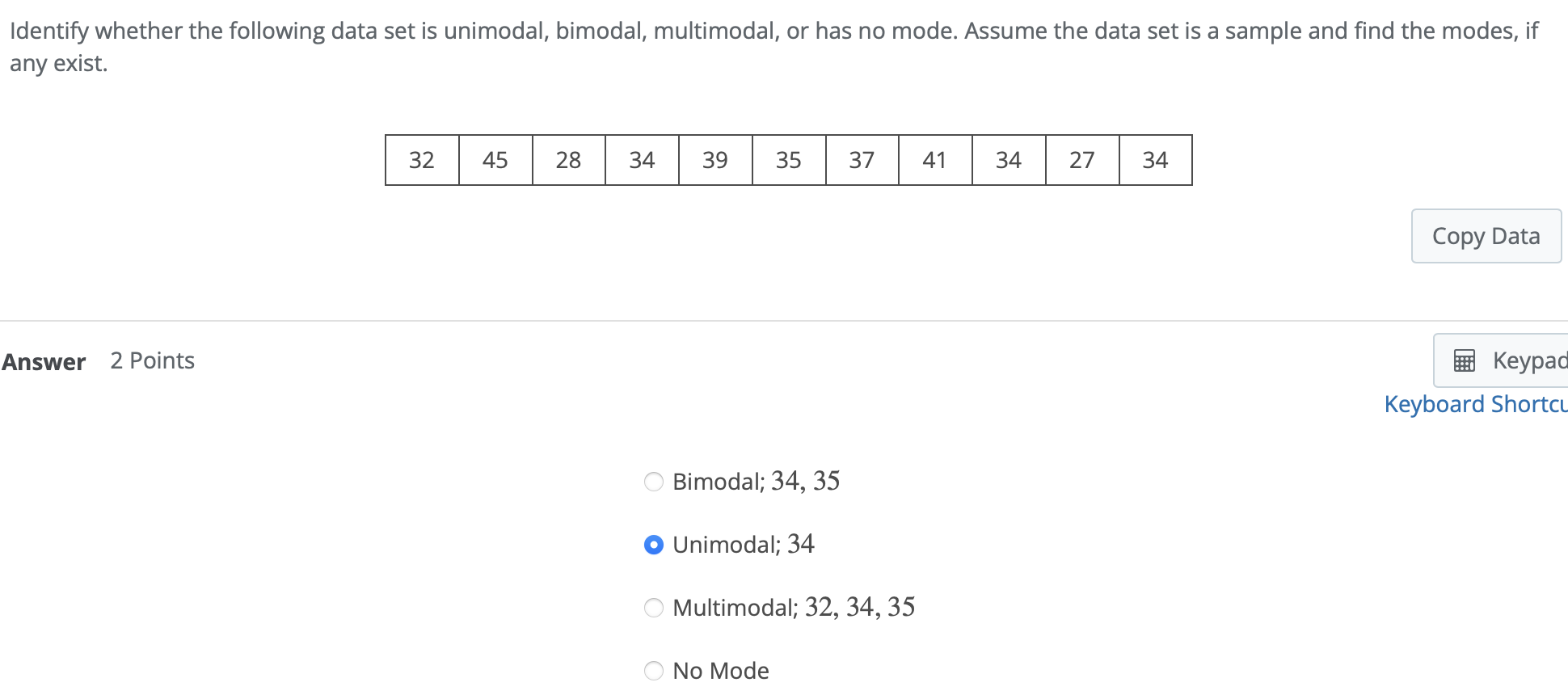Click the cell containing 37
1568x695 pixels.
coord(862,160)
